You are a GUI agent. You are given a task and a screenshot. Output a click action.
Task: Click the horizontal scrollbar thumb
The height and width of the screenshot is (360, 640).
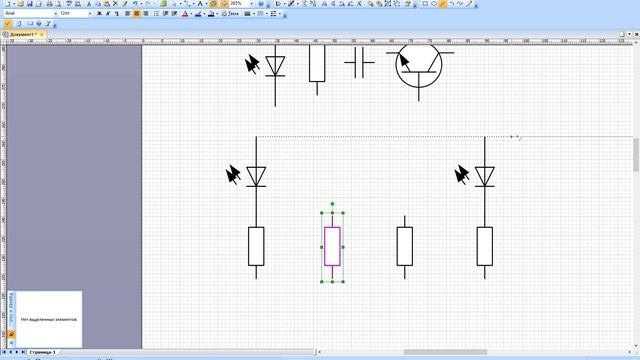(445, 352)
